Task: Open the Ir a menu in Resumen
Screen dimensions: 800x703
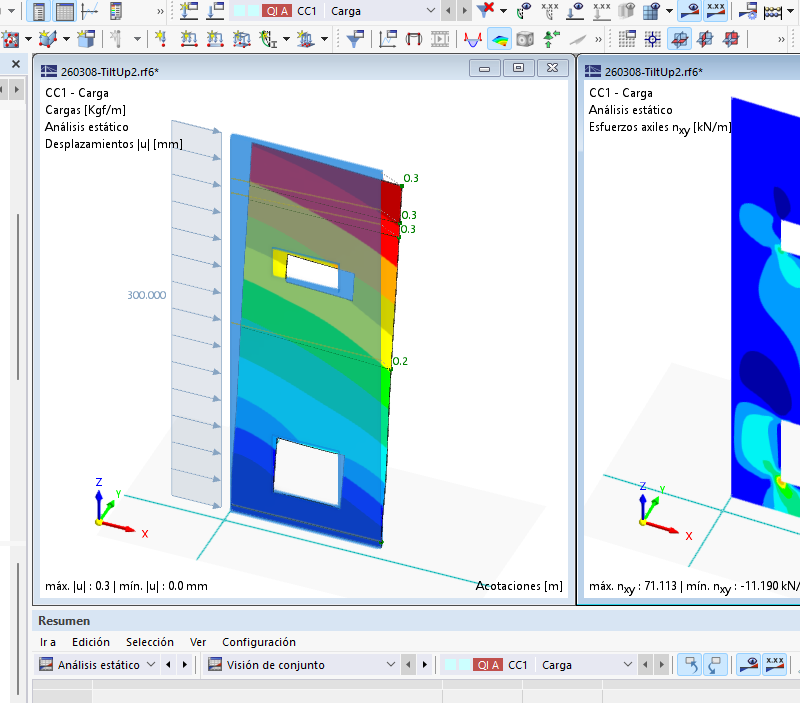Action: (x=47, y=642)
